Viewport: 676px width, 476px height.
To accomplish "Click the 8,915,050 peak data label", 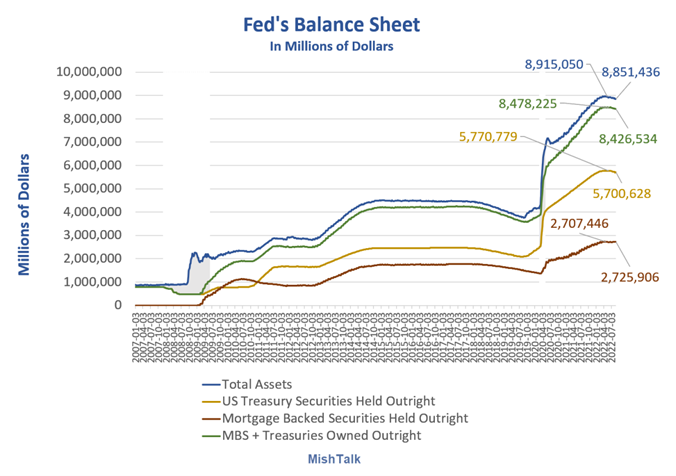I will point(554,65).
